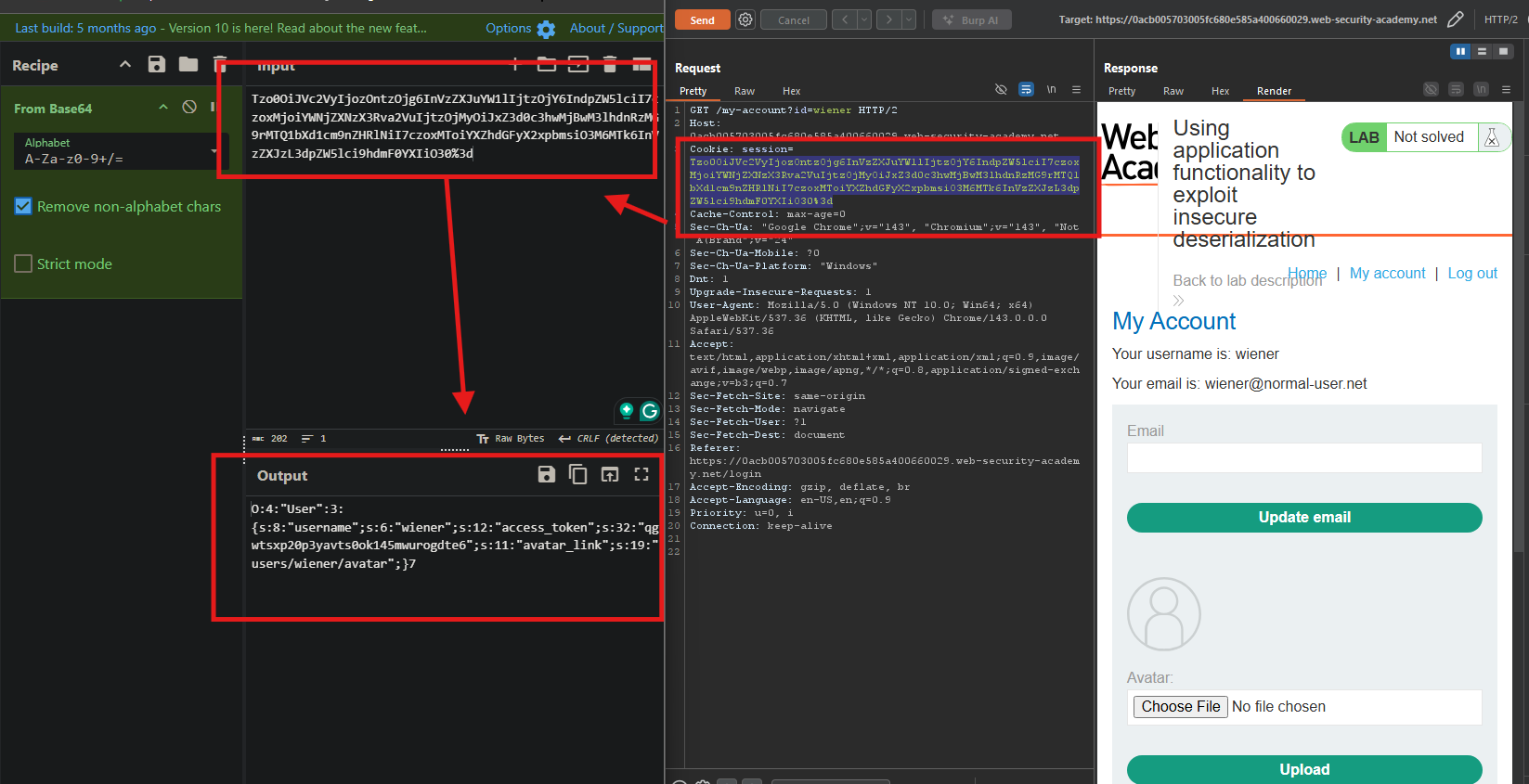Maximise the output pane

(x=641, y=474)
